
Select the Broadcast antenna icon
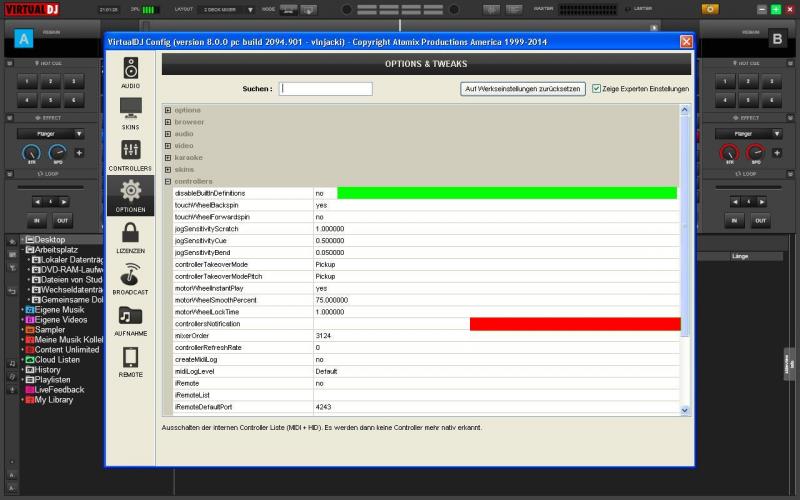[131, 274]
